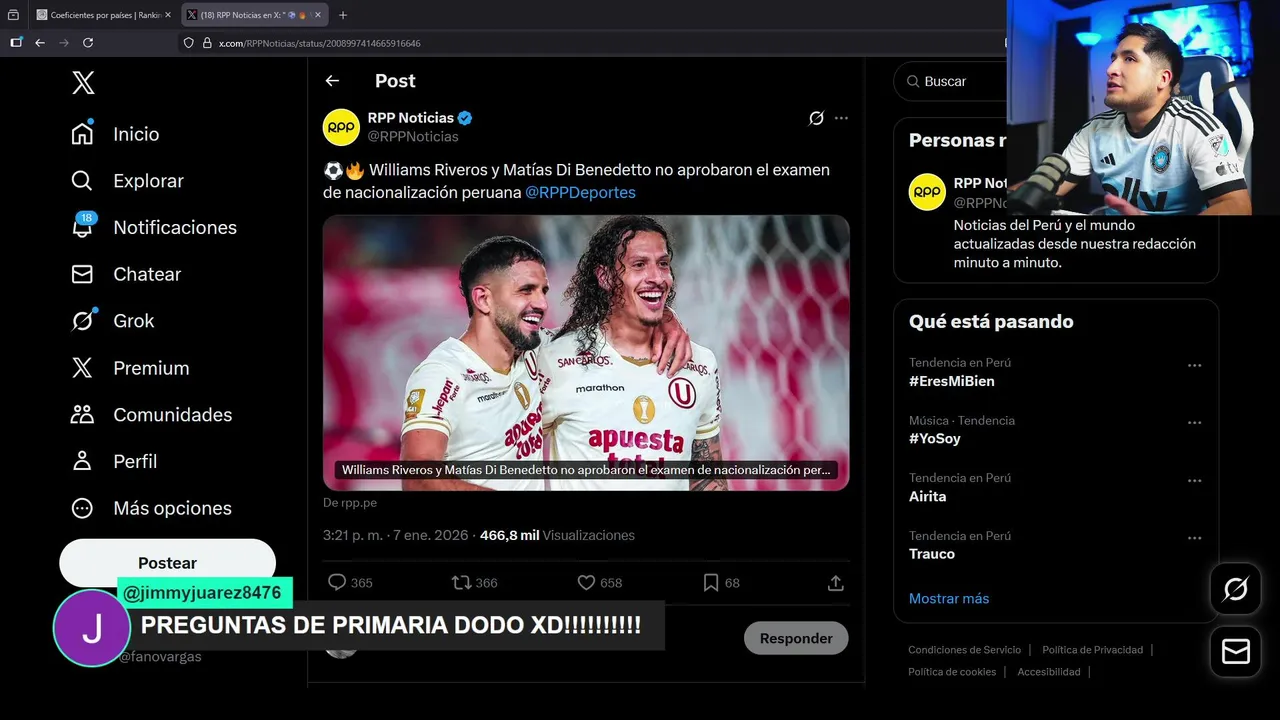Viewport: 1280px width, 720px height.
Task: Open the Grok icon beside the post menu
Action: tap(816, 118)
